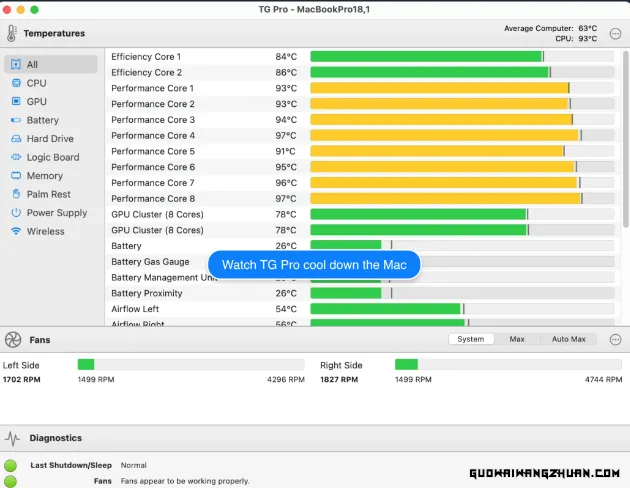Click the Performance Core 6 temperature bar
The image size is (630, 488).
462,167
